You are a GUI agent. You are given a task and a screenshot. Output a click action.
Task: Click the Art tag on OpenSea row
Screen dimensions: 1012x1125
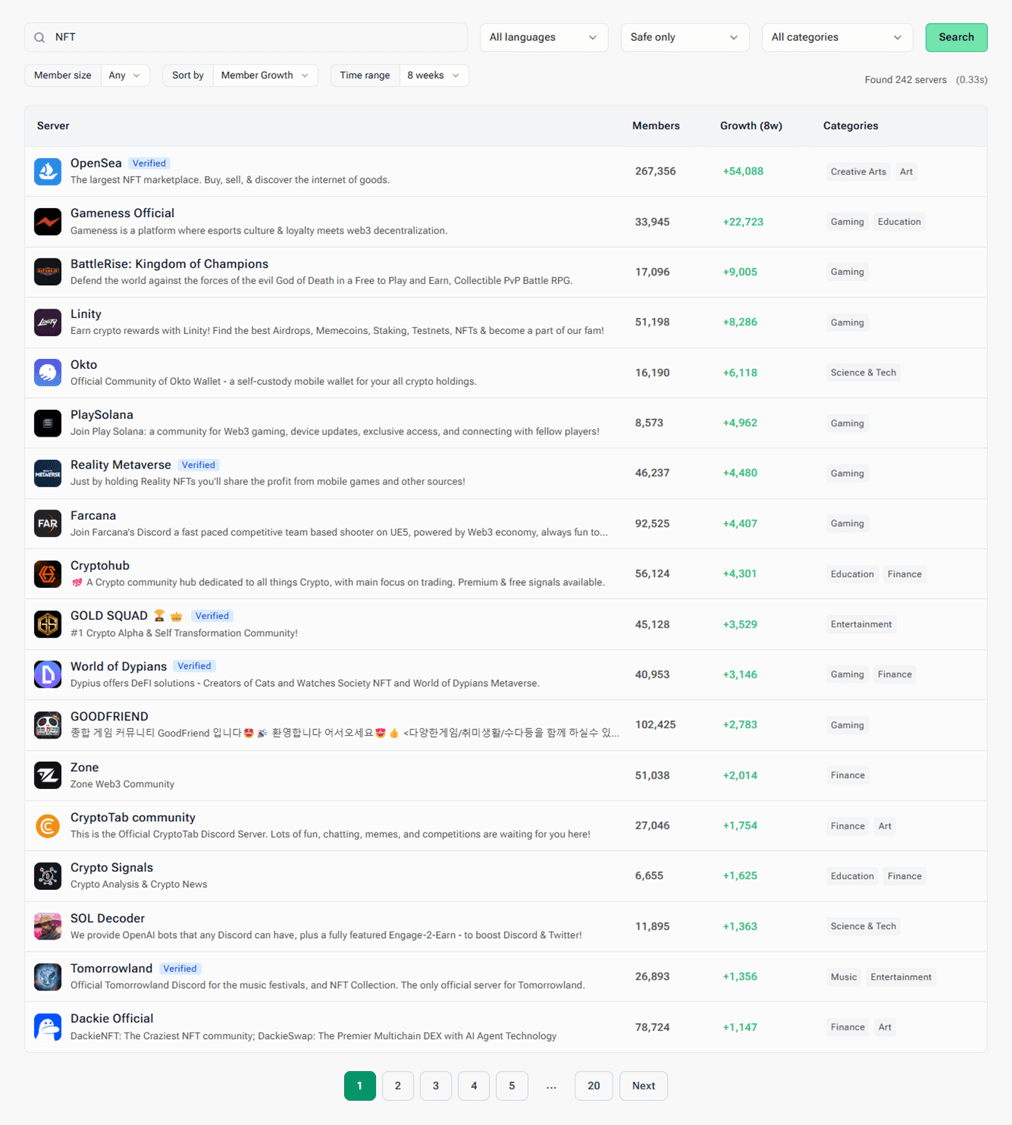906,171
